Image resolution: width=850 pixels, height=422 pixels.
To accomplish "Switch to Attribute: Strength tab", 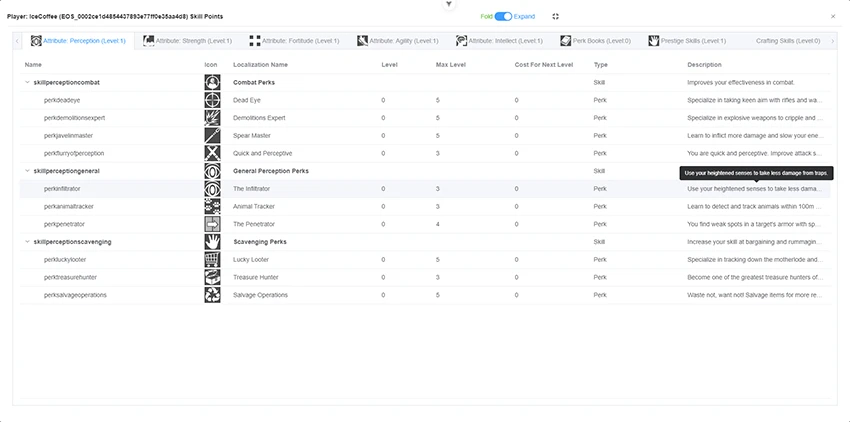I will 187,41.
